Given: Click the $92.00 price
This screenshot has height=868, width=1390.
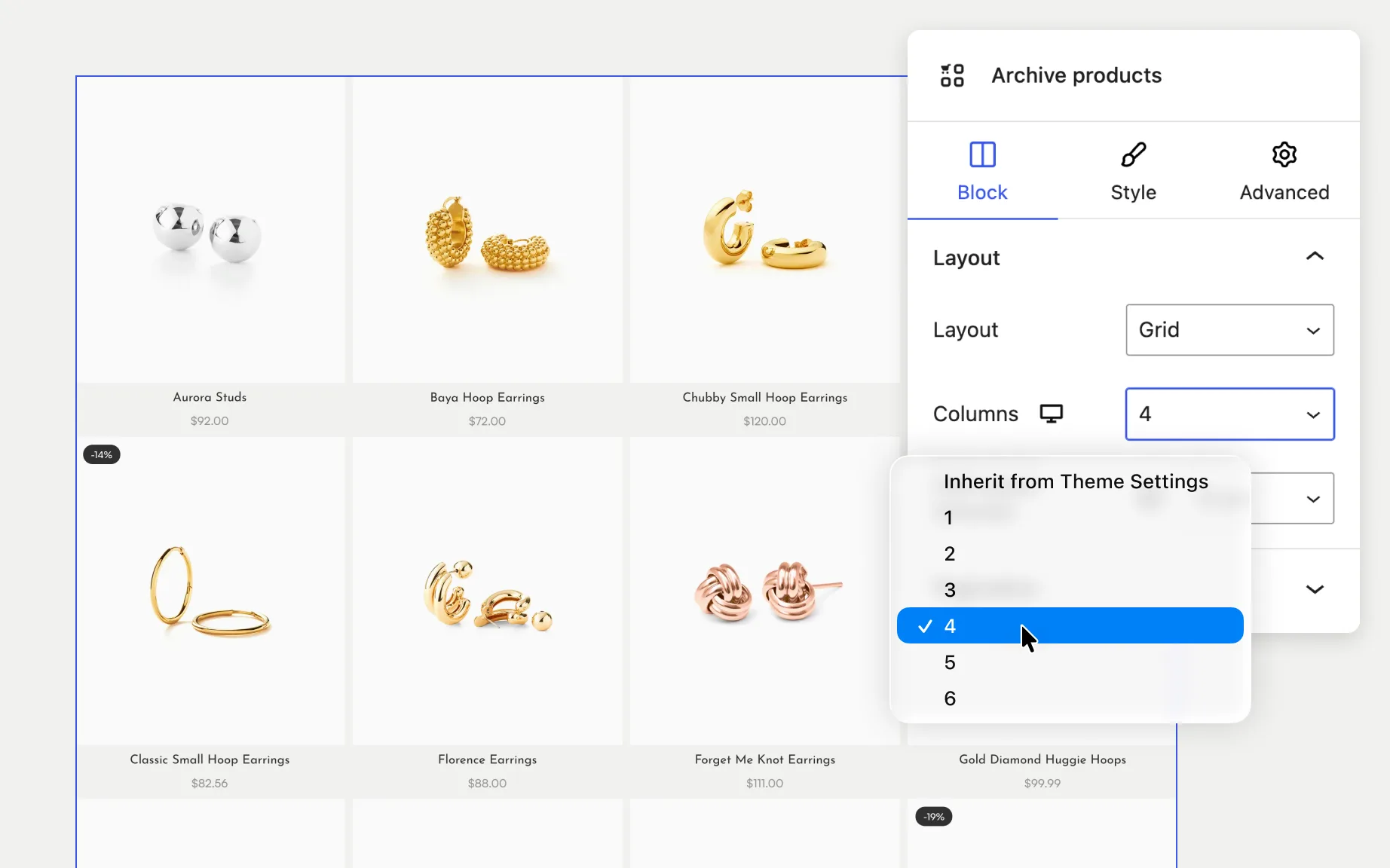Looking at the screenshot, I should coord(210,421).
